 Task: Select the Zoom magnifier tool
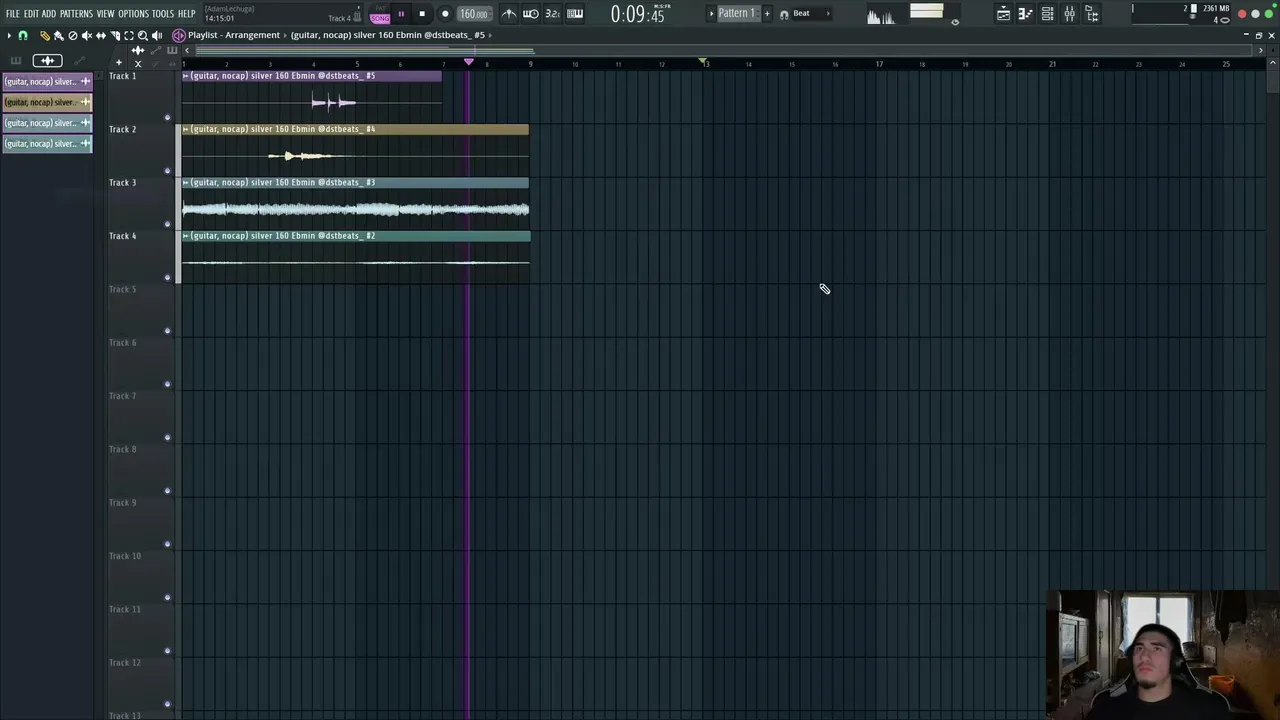pos(143,36)
